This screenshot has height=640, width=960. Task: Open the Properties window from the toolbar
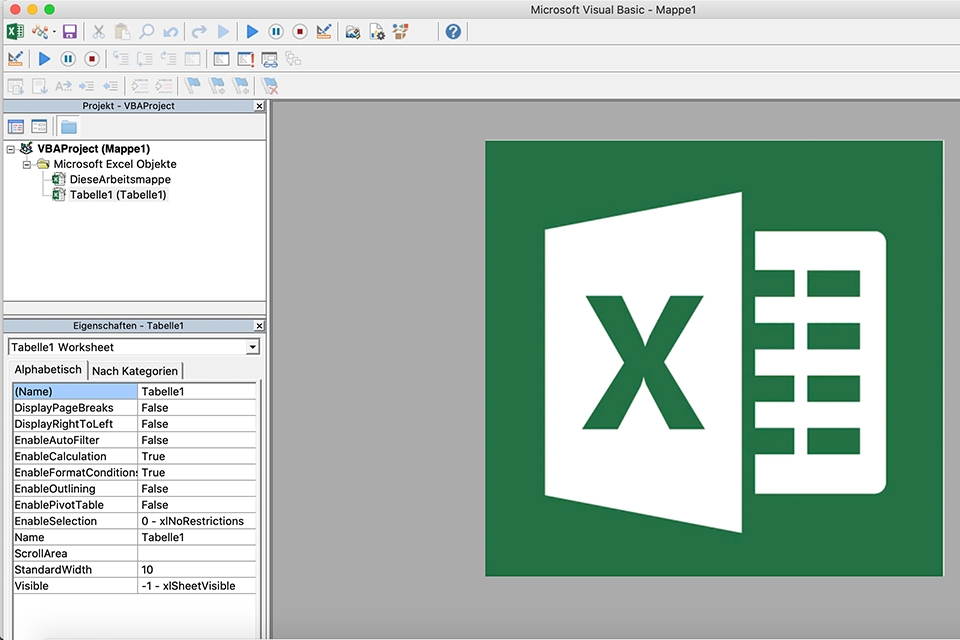pos(377,32)
